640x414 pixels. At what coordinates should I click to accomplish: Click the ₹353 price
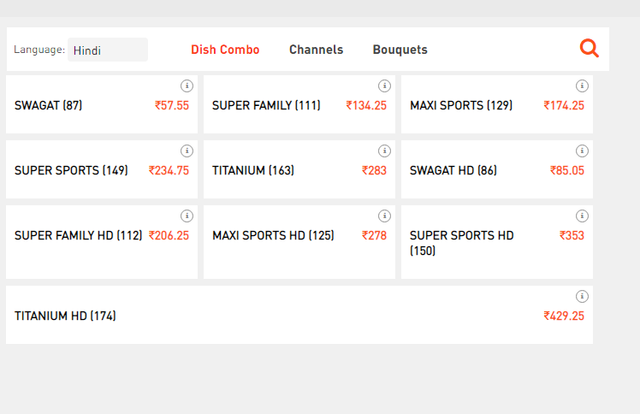pyautogui.click(x=572, y=235)
